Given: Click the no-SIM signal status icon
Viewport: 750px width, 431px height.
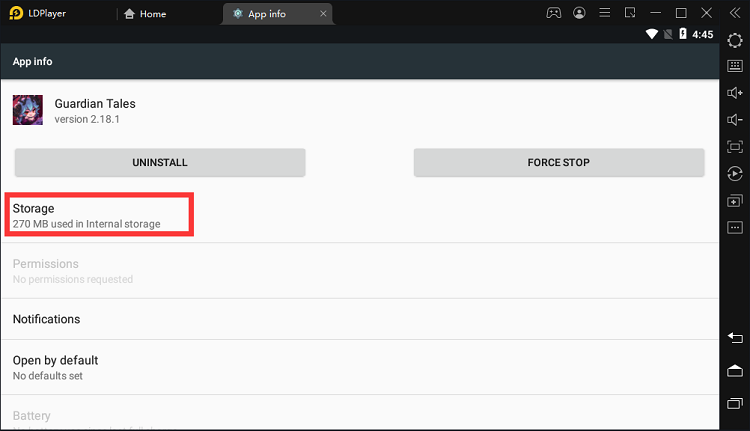Looking at the screenshot, I should (668, 34).
